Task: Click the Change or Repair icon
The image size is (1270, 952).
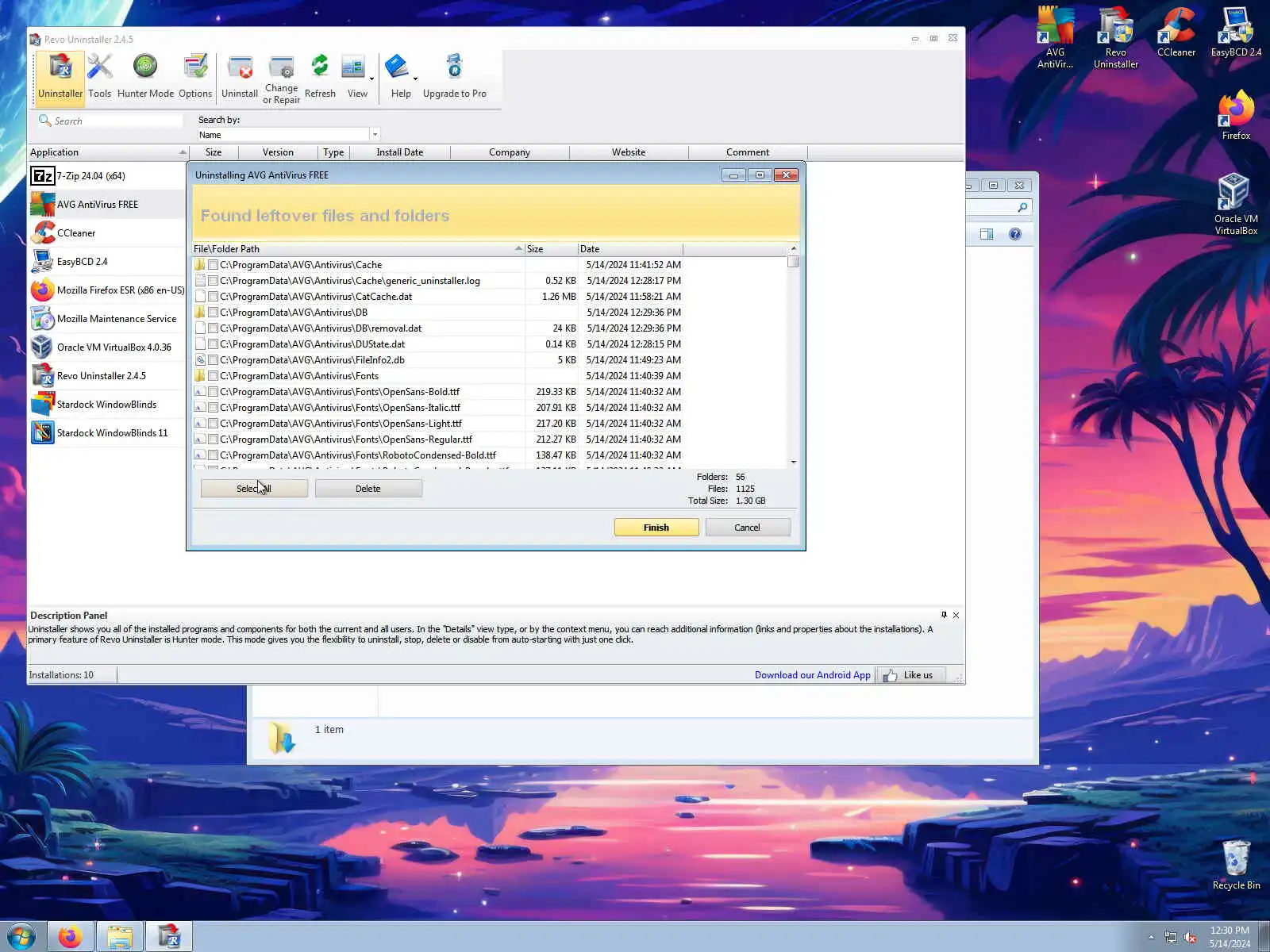Action: tap(281, 79)
